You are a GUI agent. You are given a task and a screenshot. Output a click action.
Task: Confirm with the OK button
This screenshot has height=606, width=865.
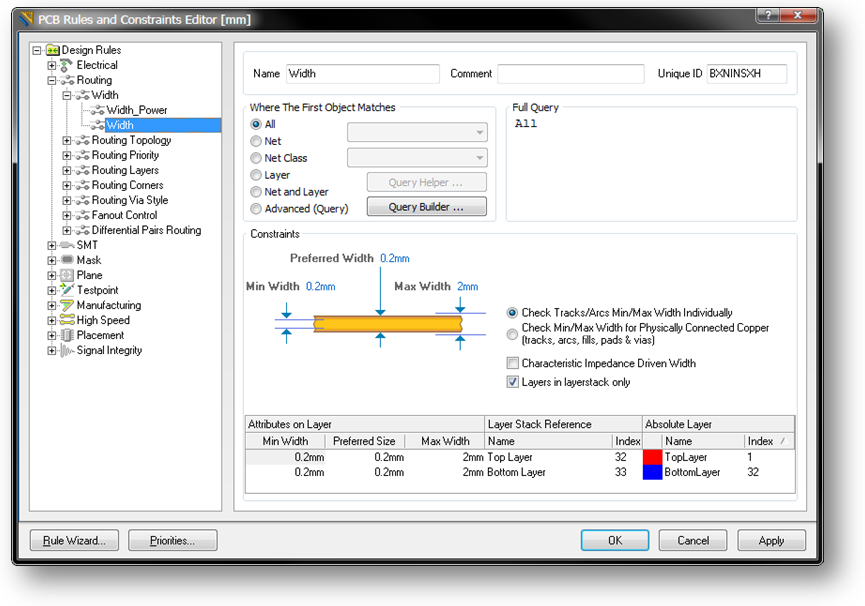[615, 540]
